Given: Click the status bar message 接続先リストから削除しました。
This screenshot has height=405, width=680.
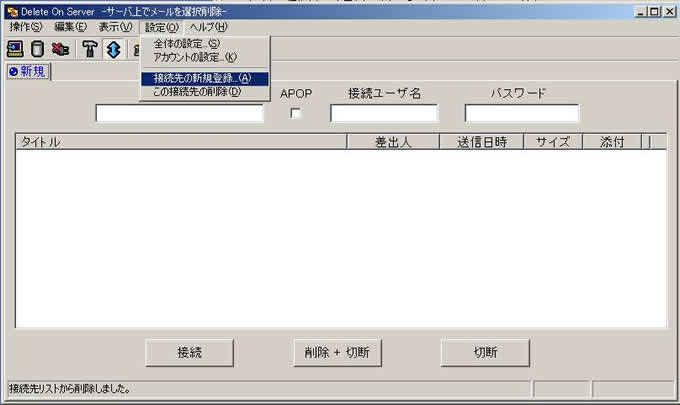Looking at the screenshot, I should pyautogui.click(x=70, y=389).
